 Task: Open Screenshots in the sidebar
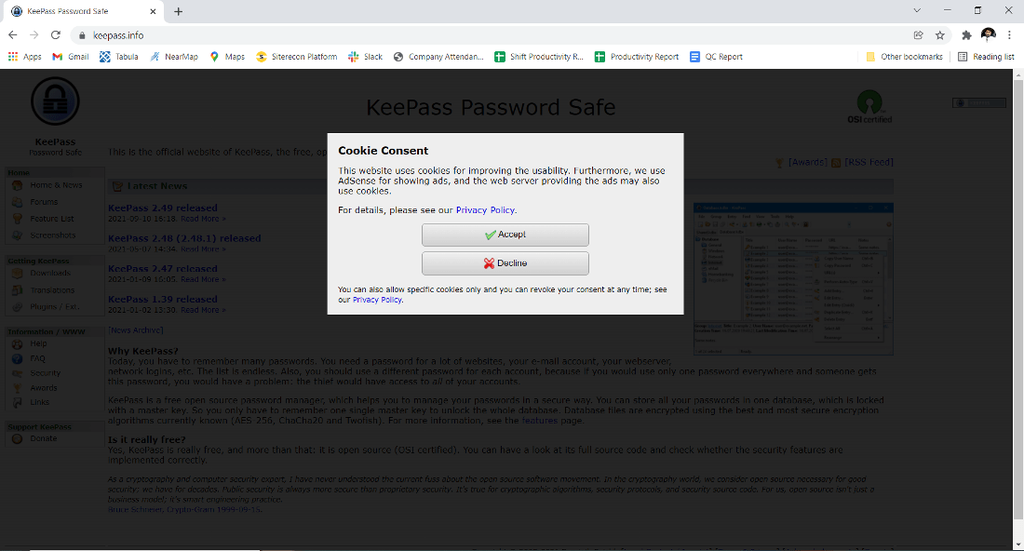point(52,235)
